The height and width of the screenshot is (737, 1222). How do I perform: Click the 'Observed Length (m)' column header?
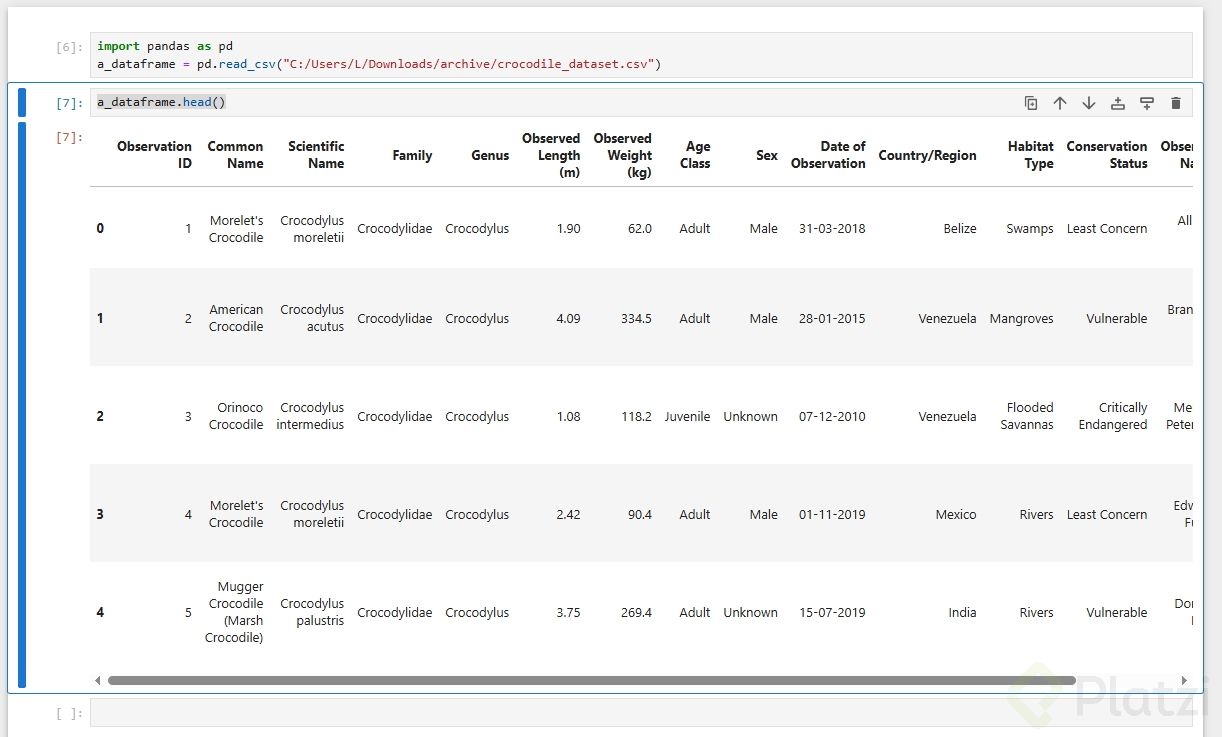pyautogui.click(x=551, y=155)
